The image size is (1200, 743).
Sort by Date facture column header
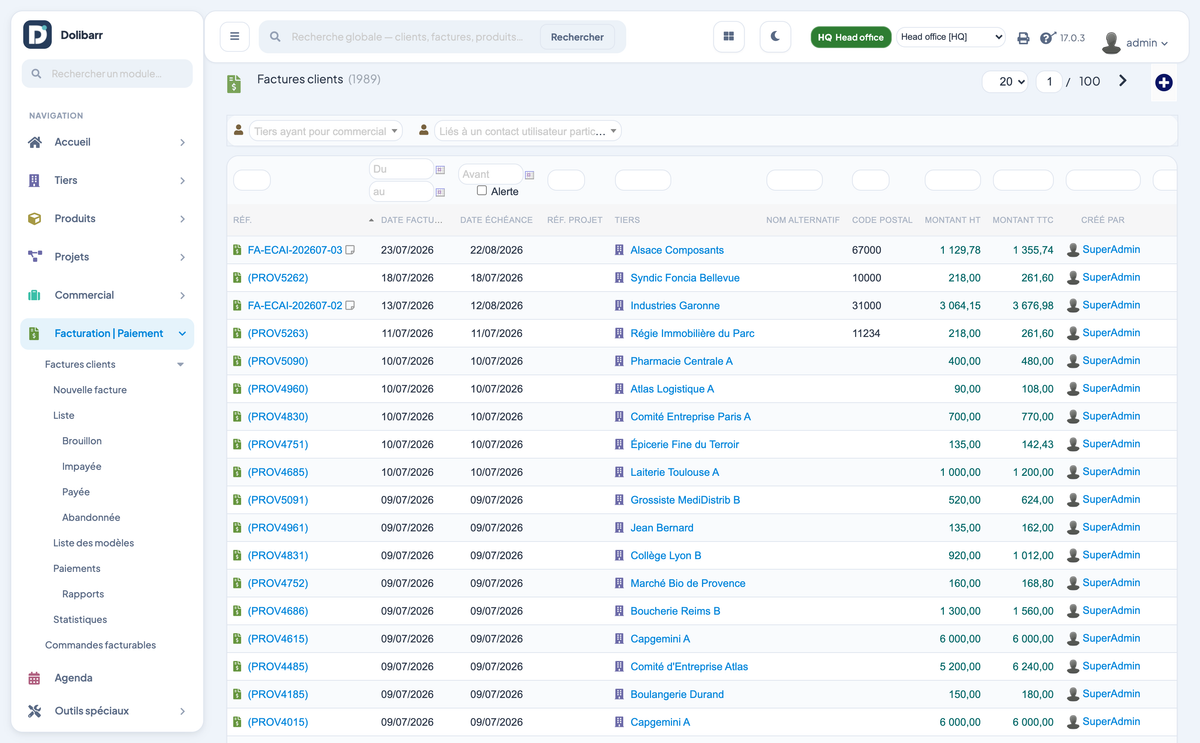411,220
